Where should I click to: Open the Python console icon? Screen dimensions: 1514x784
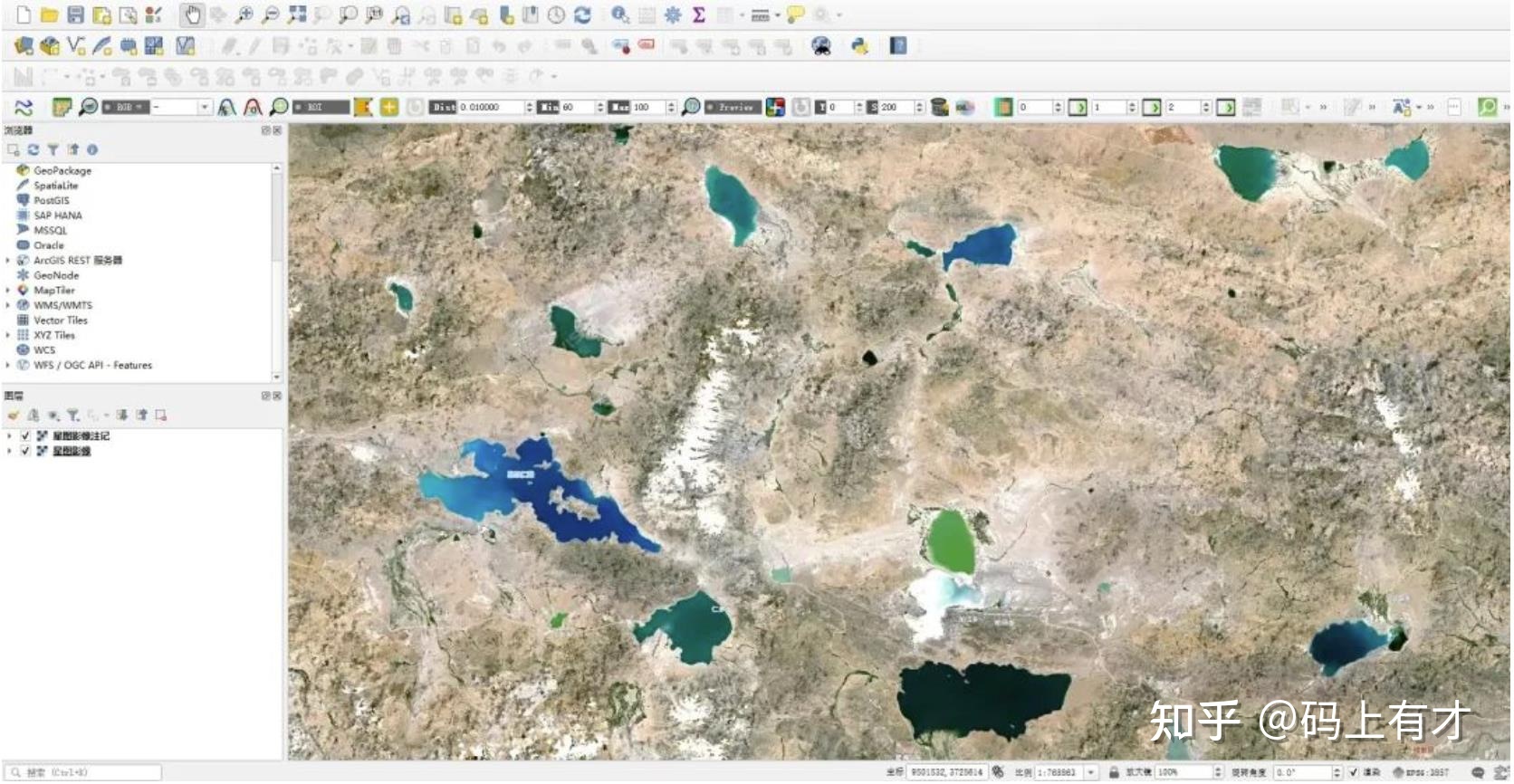[x=859, y=45]
